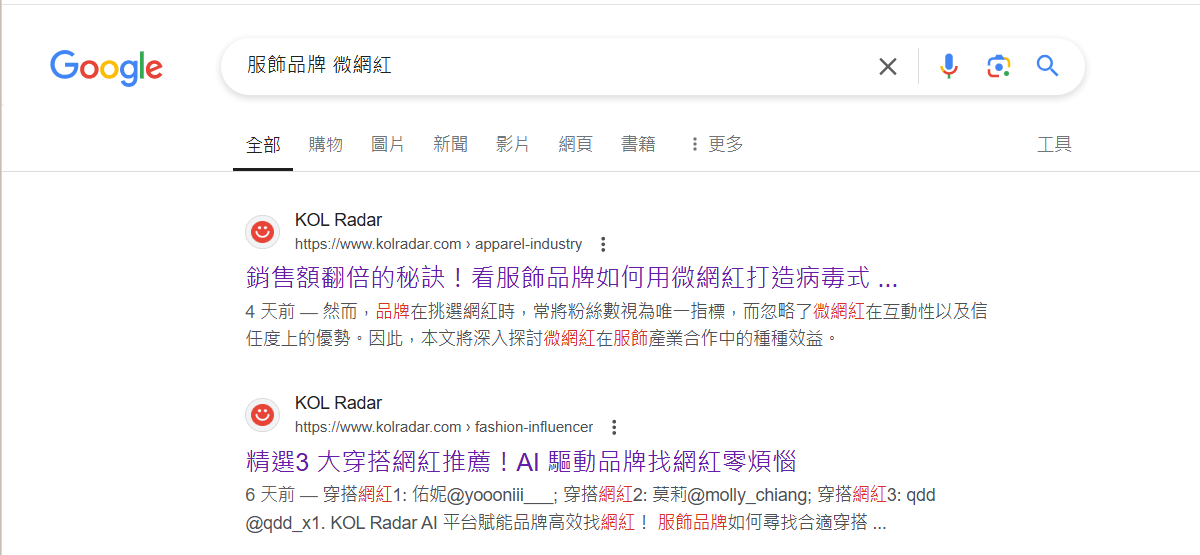The image size is (1200, 555).
Task: Switch to the 新聞 tab
Action: pyautogui.click(x=450, y=145)
